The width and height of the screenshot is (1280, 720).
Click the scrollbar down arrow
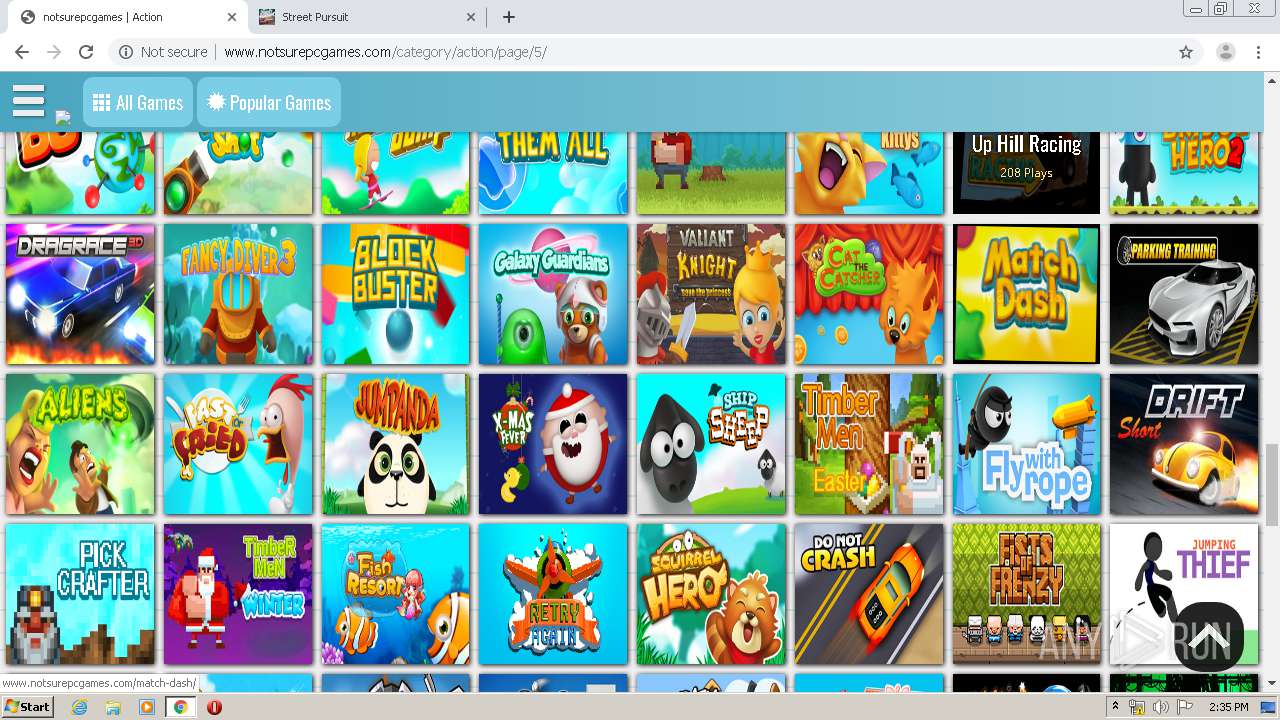[x=1271, y=684]
